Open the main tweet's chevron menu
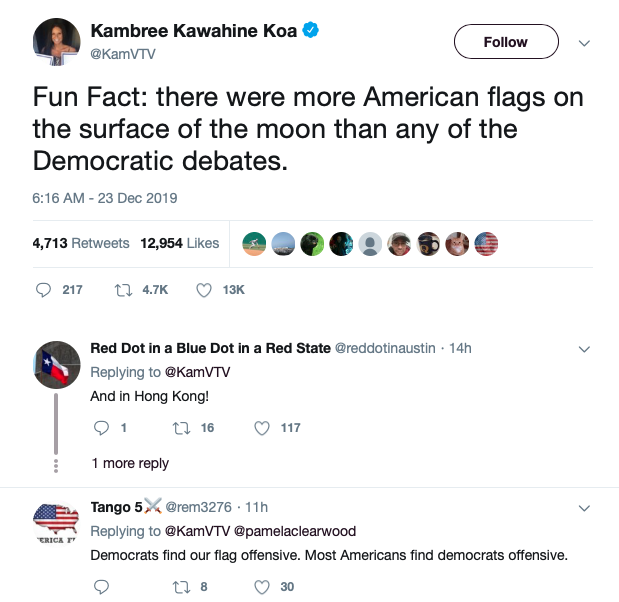This screenshot has width=619, height=602. [586, 42]
